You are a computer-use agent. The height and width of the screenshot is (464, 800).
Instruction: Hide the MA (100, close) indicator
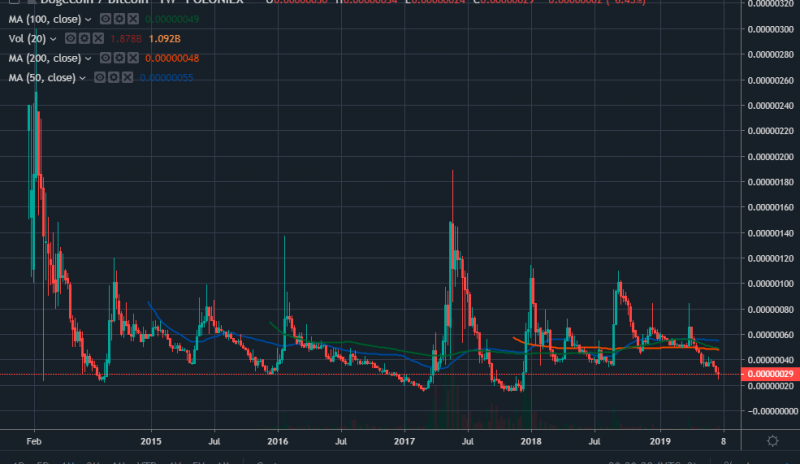coord(105,19)
